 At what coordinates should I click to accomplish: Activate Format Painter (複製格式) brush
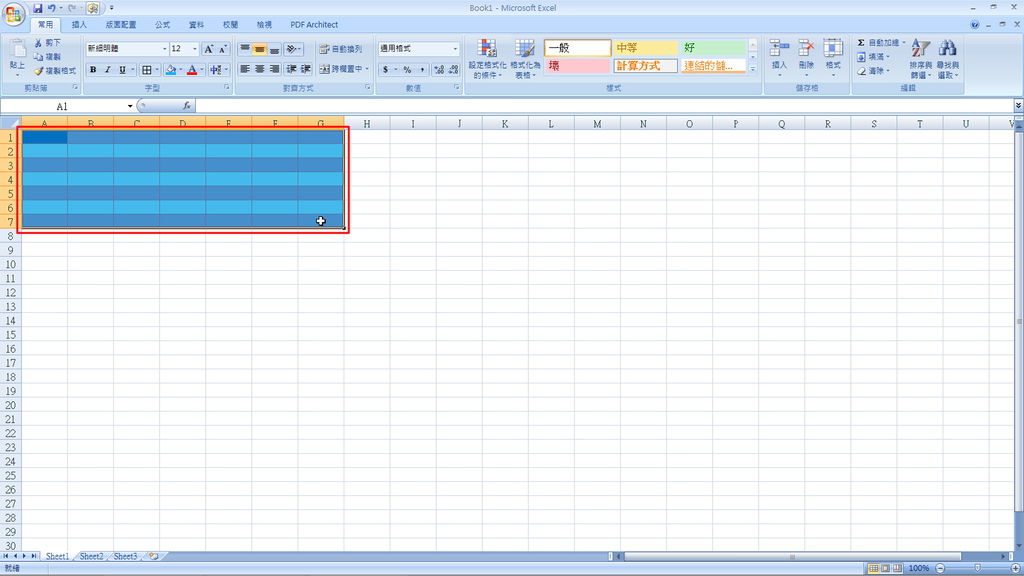click(39, 71)
